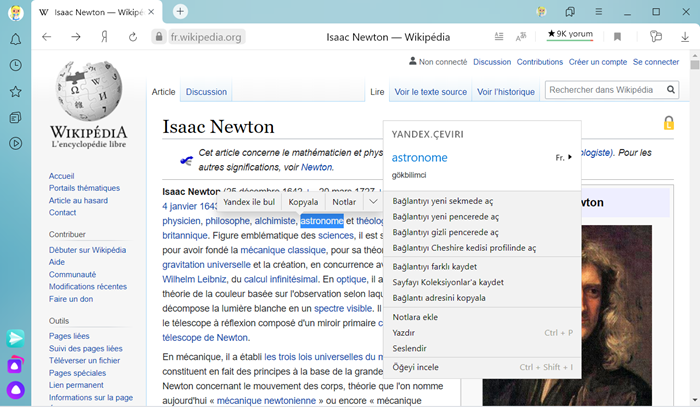Open 'Voir l'historique' tab
This screenshot has width=700, height=407.
tap(506, 91)
